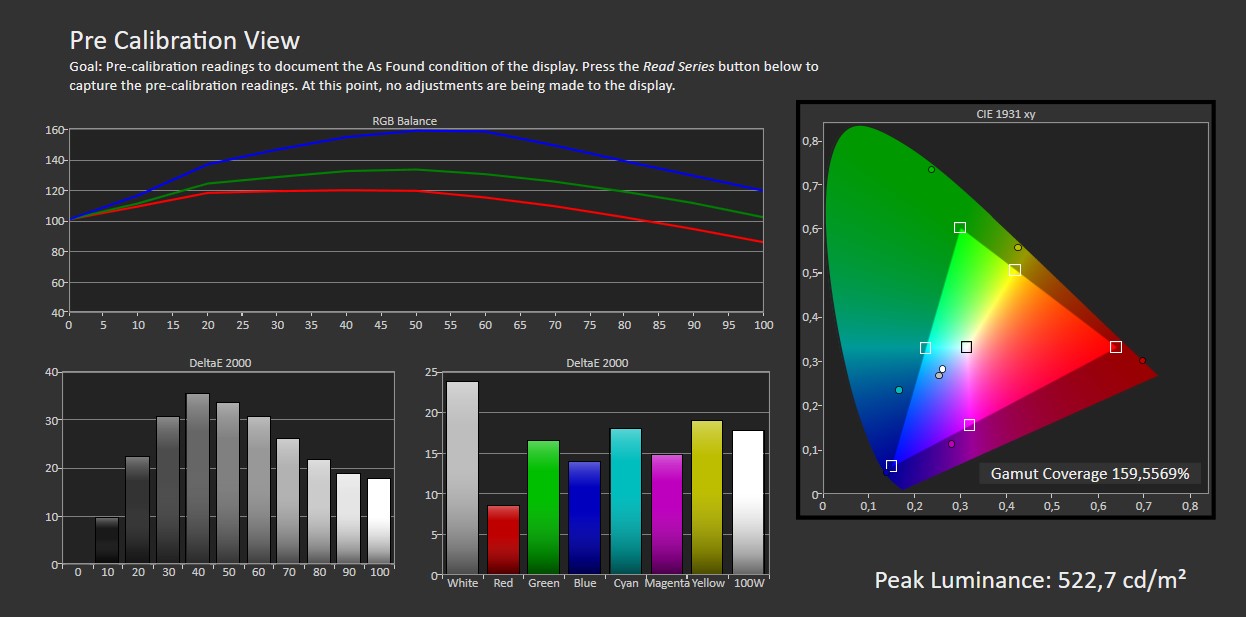Click the Red bar in color DeltaE chart
Screen dimensions: 1246x617
coord(503,539)
